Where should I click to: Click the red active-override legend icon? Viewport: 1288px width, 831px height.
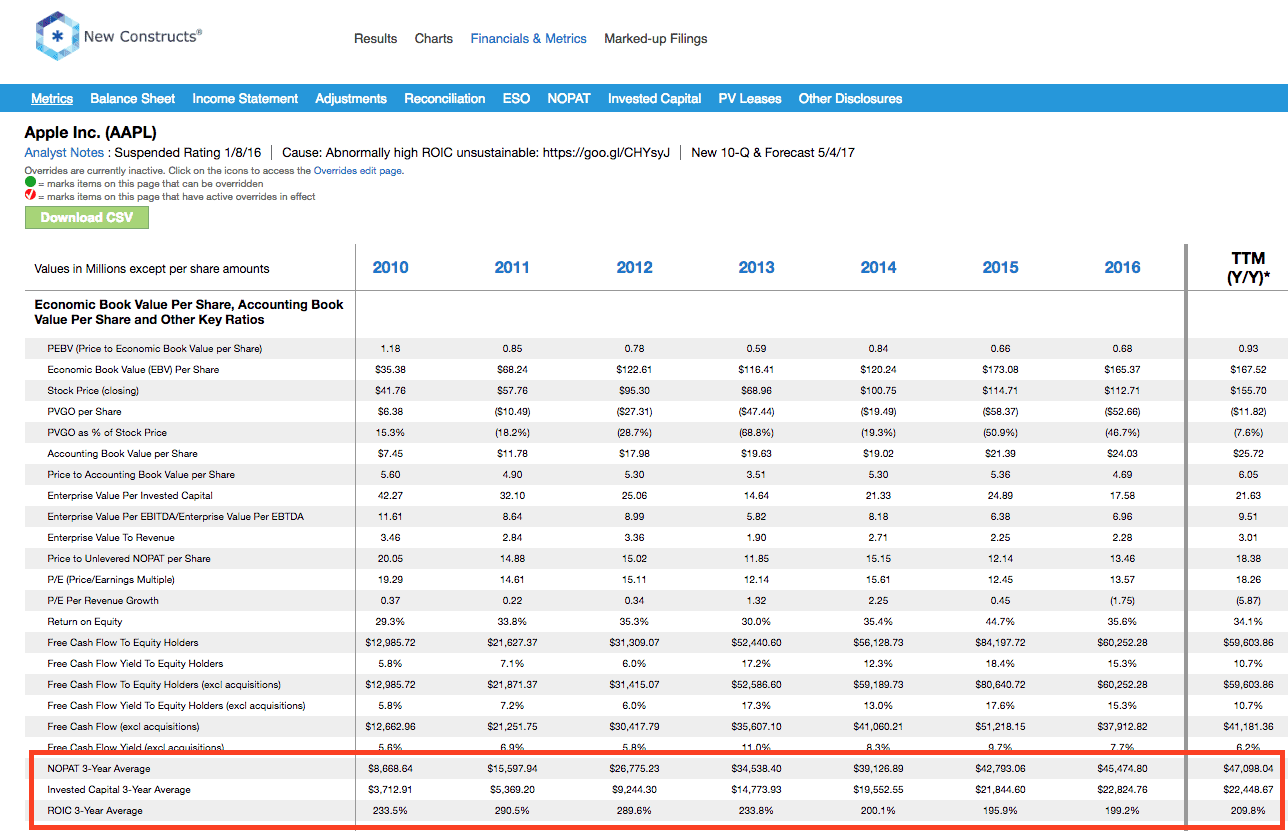[x=29, y=196]
